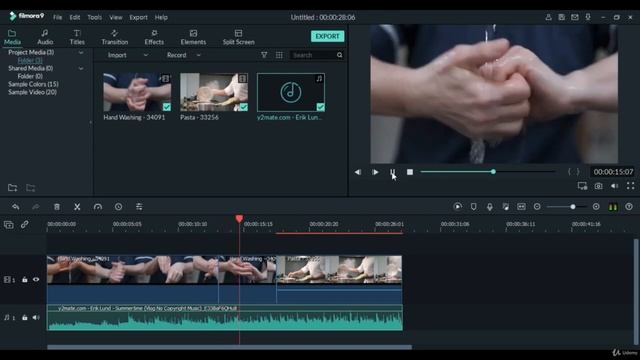Click the add new folder icon

(x=13, y=188)
